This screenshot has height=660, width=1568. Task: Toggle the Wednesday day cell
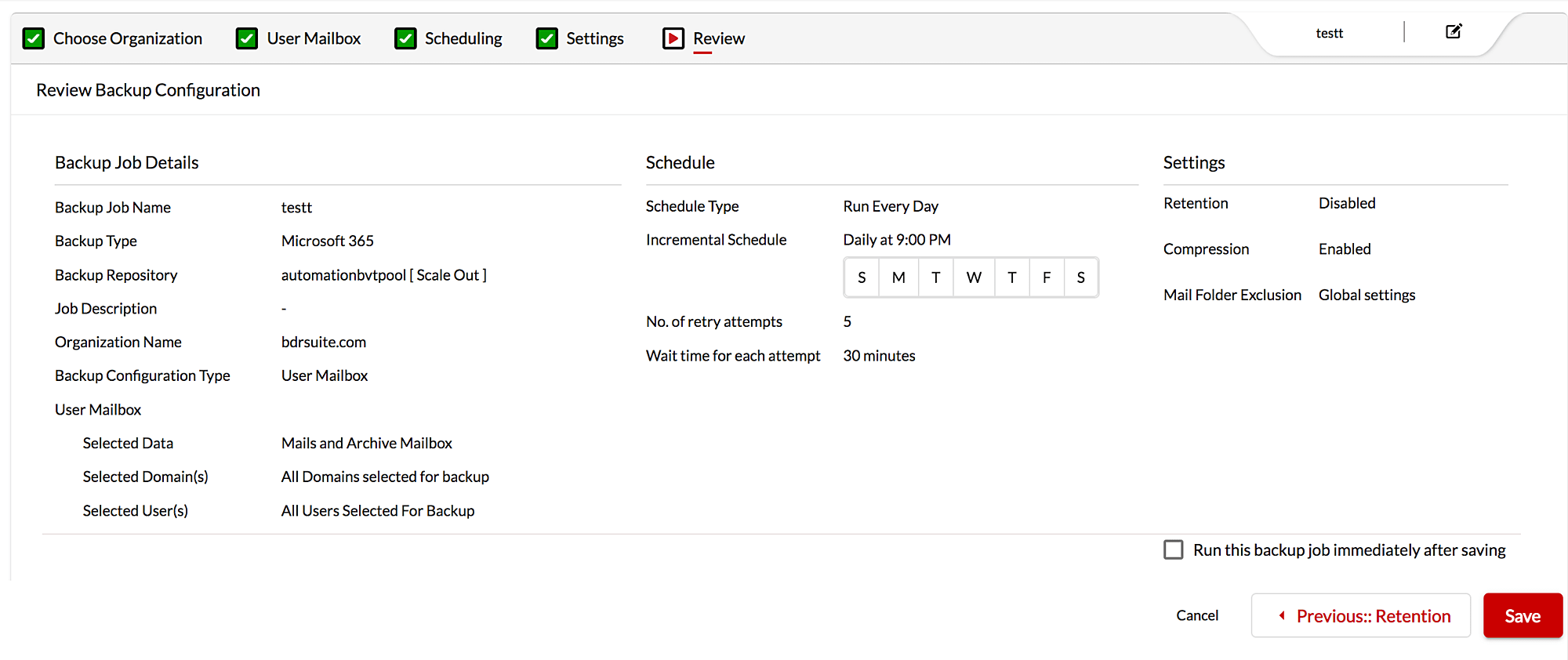point(974,277)
